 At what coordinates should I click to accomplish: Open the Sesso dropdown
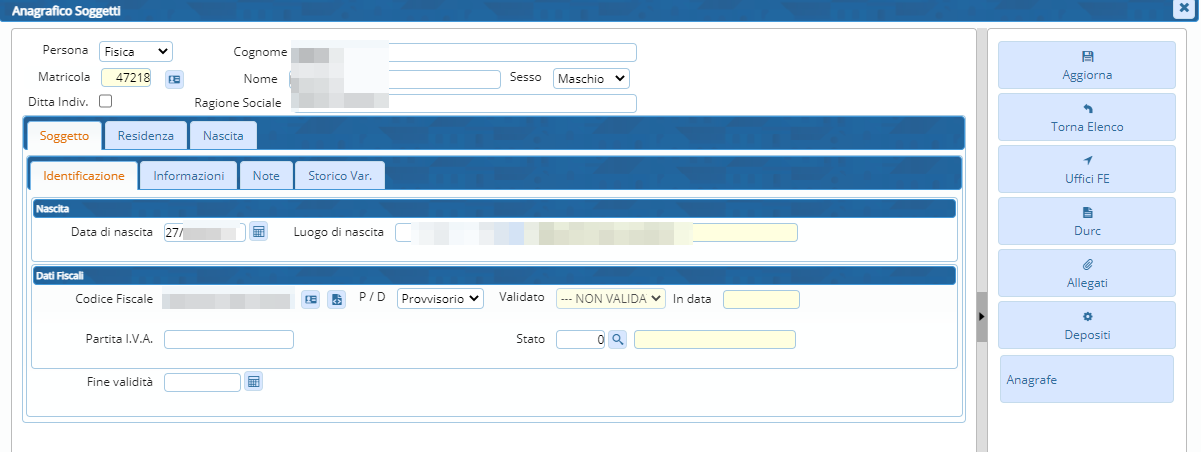[591, 78]
